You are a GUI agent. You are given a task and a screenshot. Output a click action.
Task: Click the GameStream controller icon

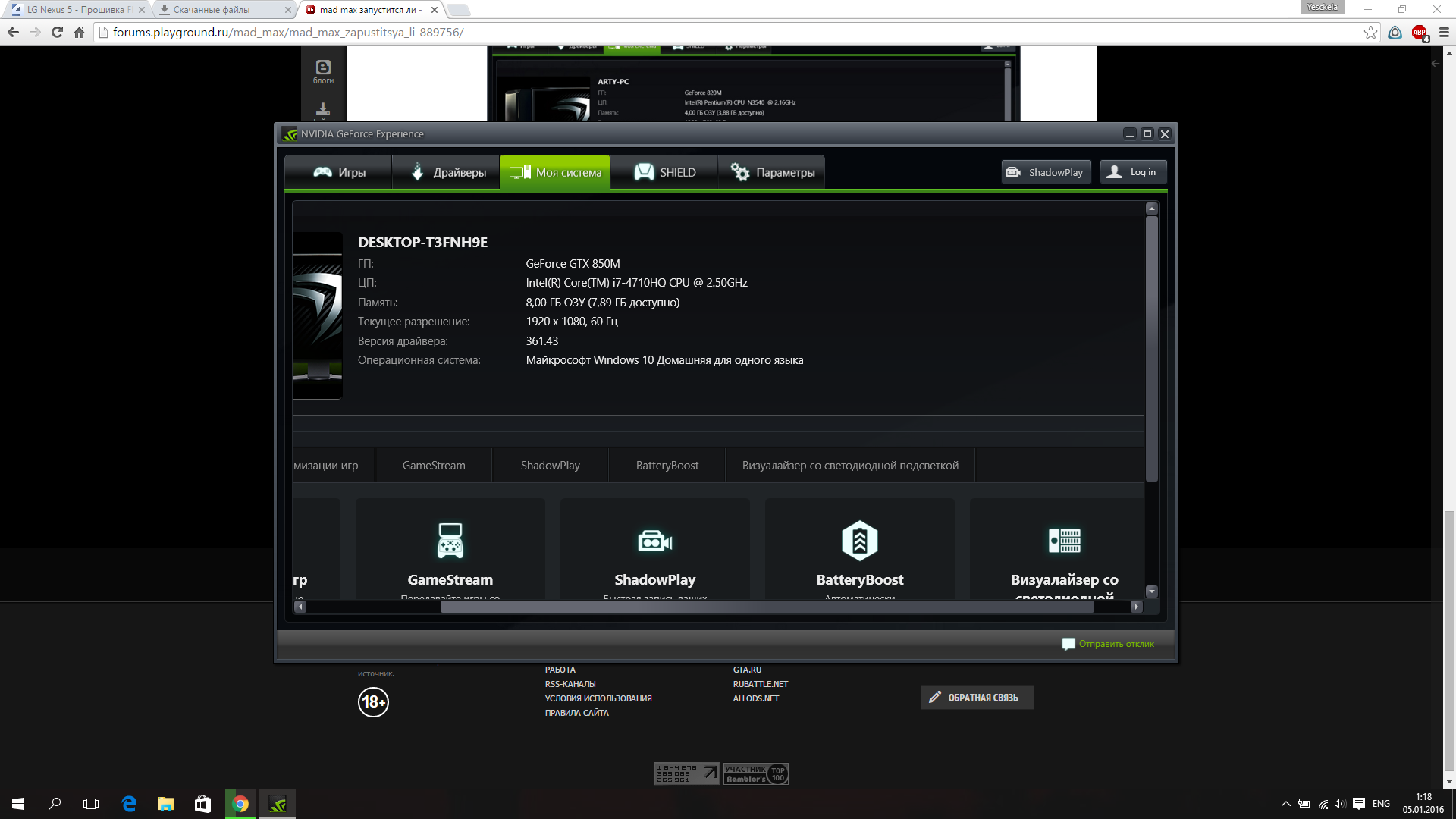point(450,541)
